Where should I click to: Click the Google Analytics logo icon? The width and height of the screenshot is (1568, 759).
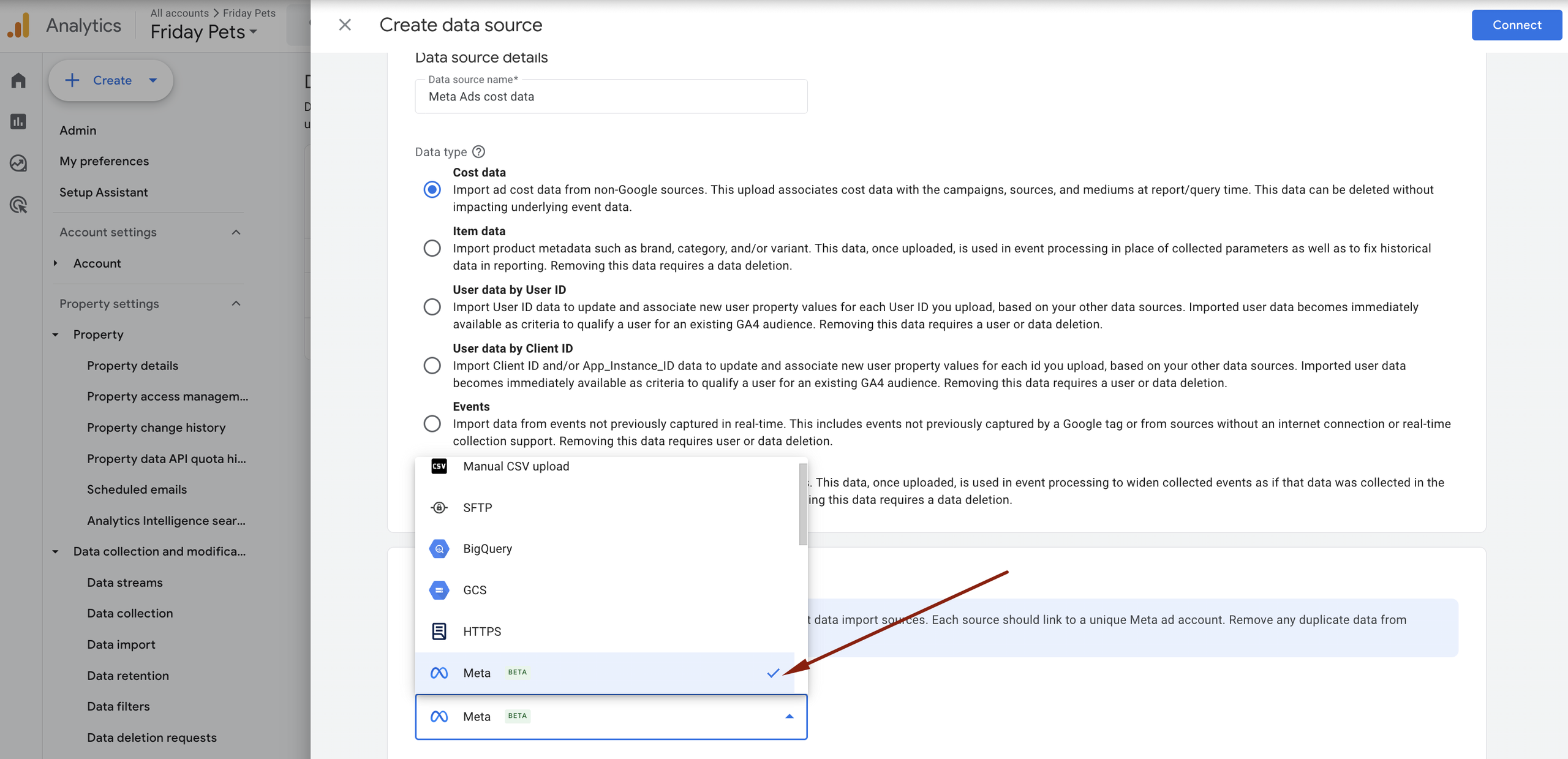[19, 25]
